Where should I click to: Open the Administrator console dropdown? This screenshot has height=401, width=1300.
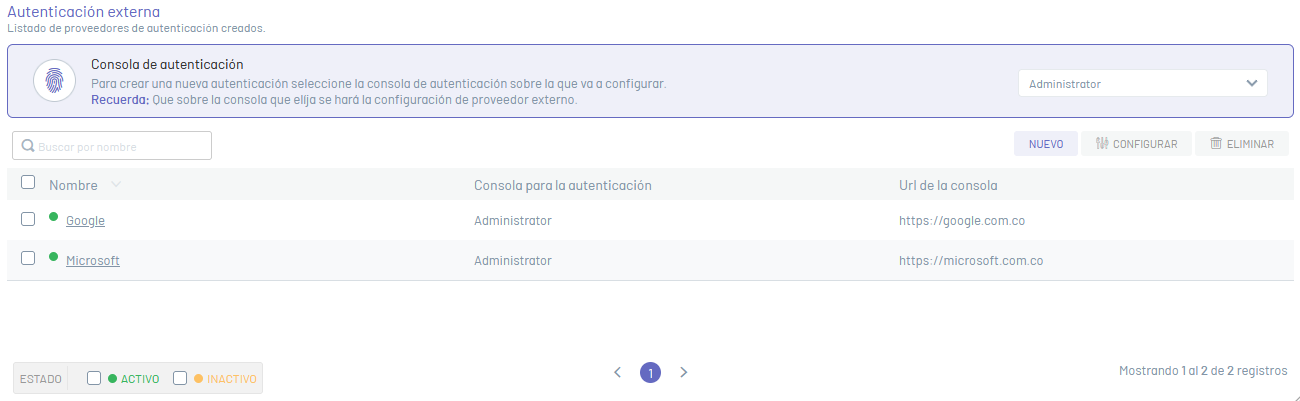(1143, 84)
